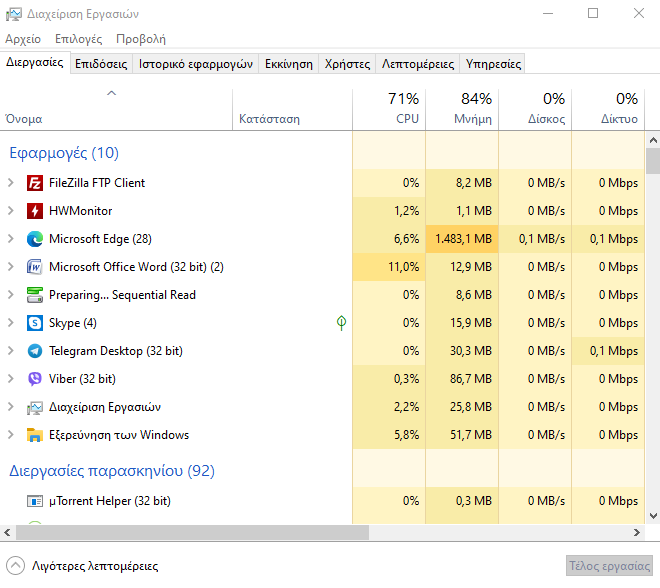Click the Microsoft Office Word icon

point(35,267)
